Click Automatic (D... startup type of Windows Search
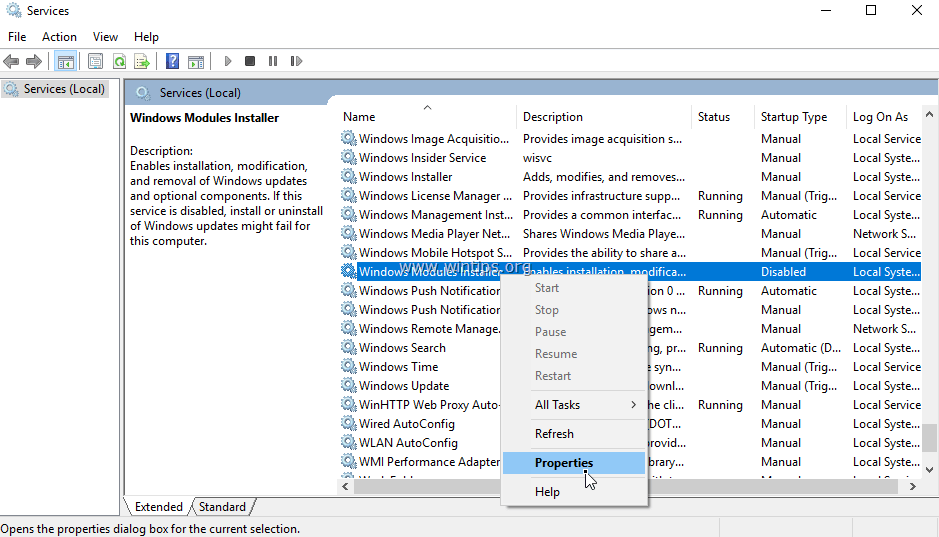This screenshot has width=939, height=537. 801,348
